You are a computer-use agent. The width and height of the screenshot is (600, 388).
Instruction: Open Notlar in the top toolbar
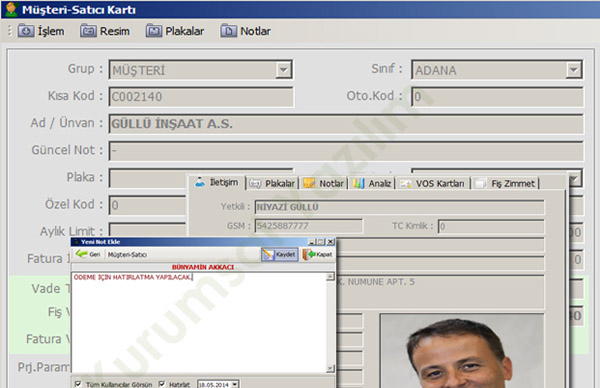[x=246, y=31]
